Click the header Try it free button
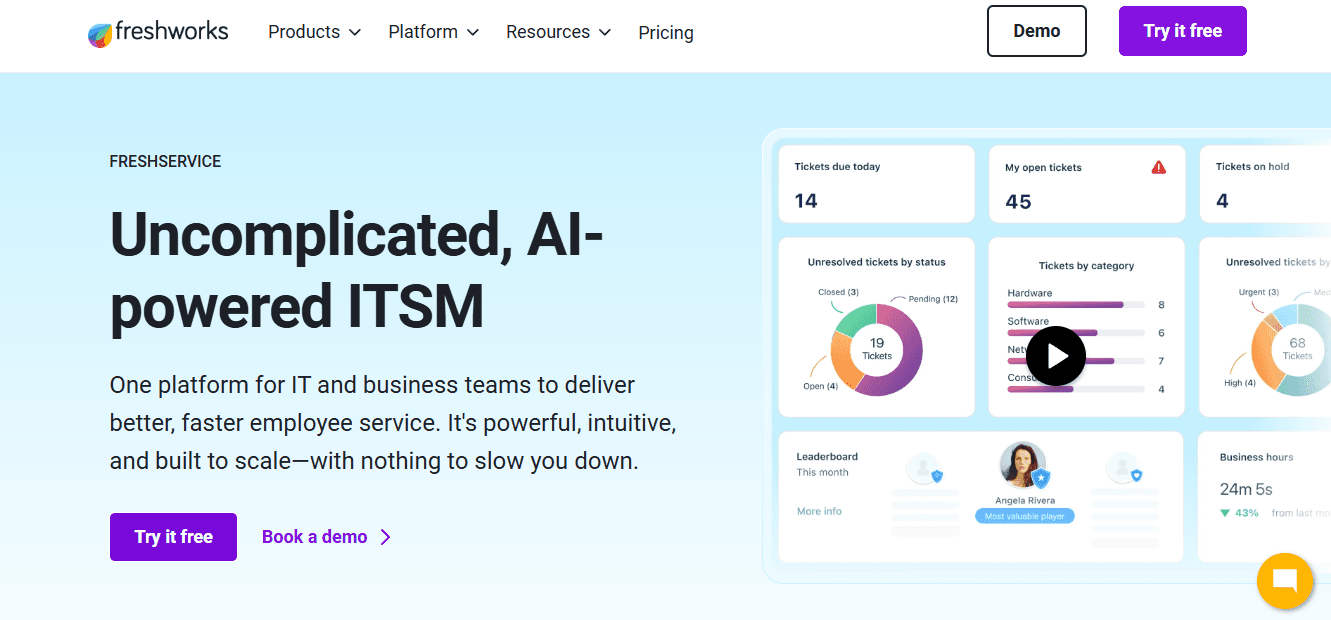Viewport: 1331px width, 620px height. pyautogui.click(x=1183, y=31)
